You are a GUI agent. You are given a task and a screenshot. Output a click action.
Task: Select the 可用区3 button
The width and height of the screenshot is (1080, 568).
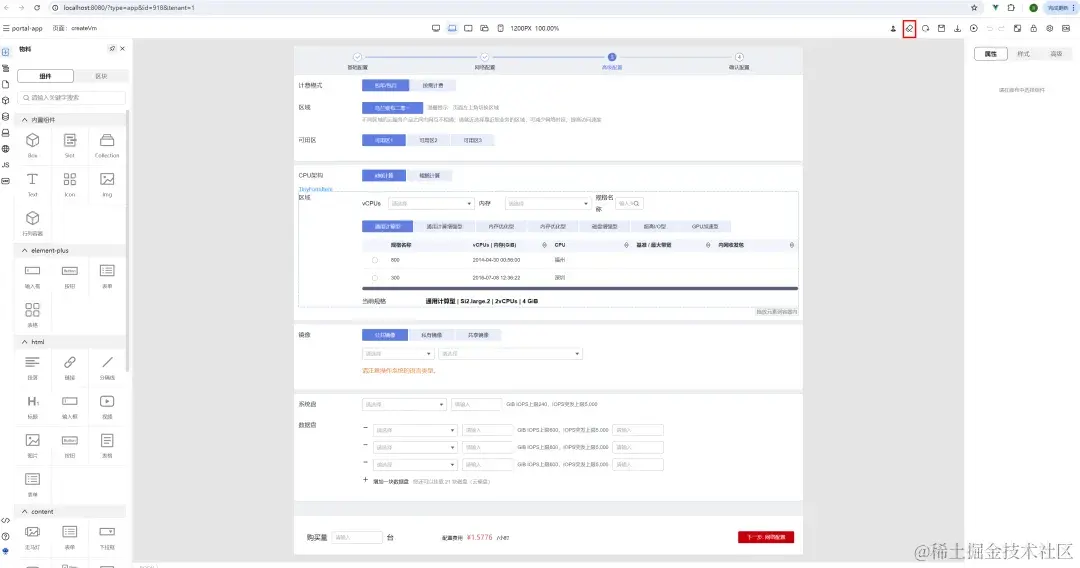click(472, 140)
